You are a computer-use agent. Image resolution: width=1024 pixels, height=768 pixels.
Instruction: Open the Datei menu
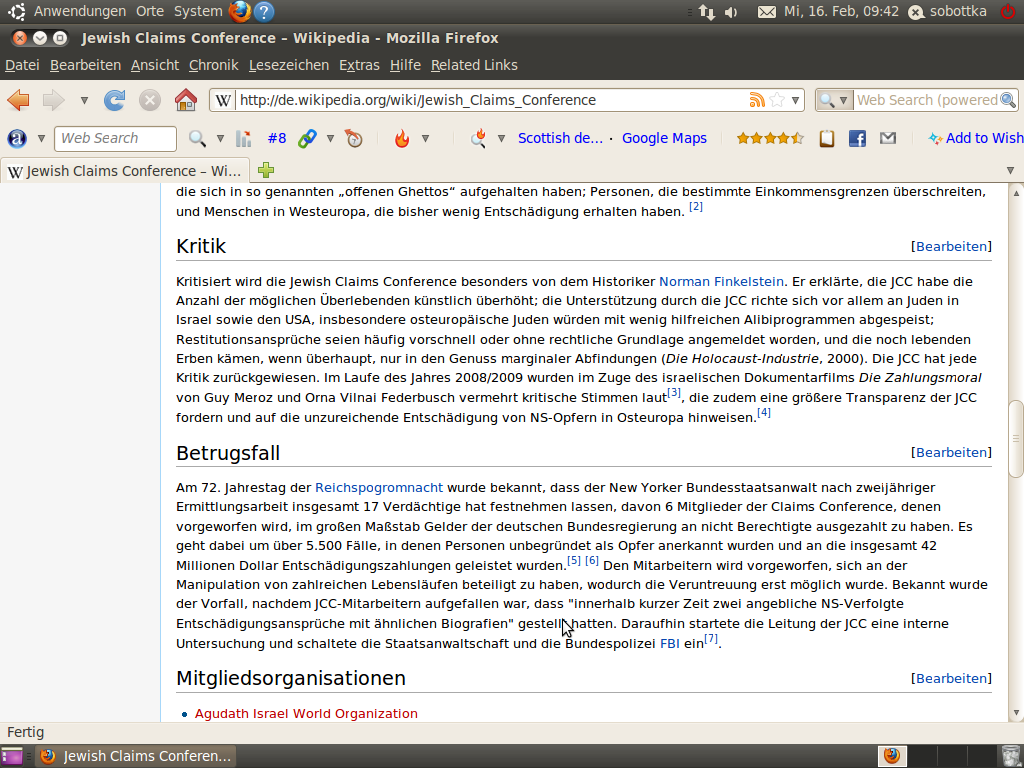pos(22,65)
